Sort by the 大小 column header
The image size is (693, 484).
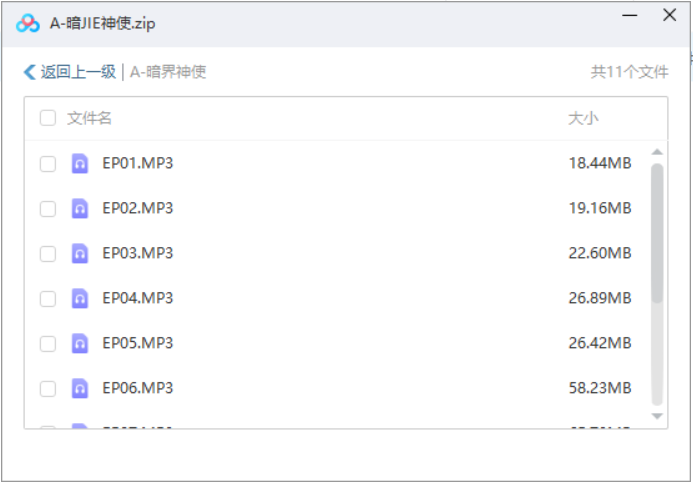pos(583,118)
